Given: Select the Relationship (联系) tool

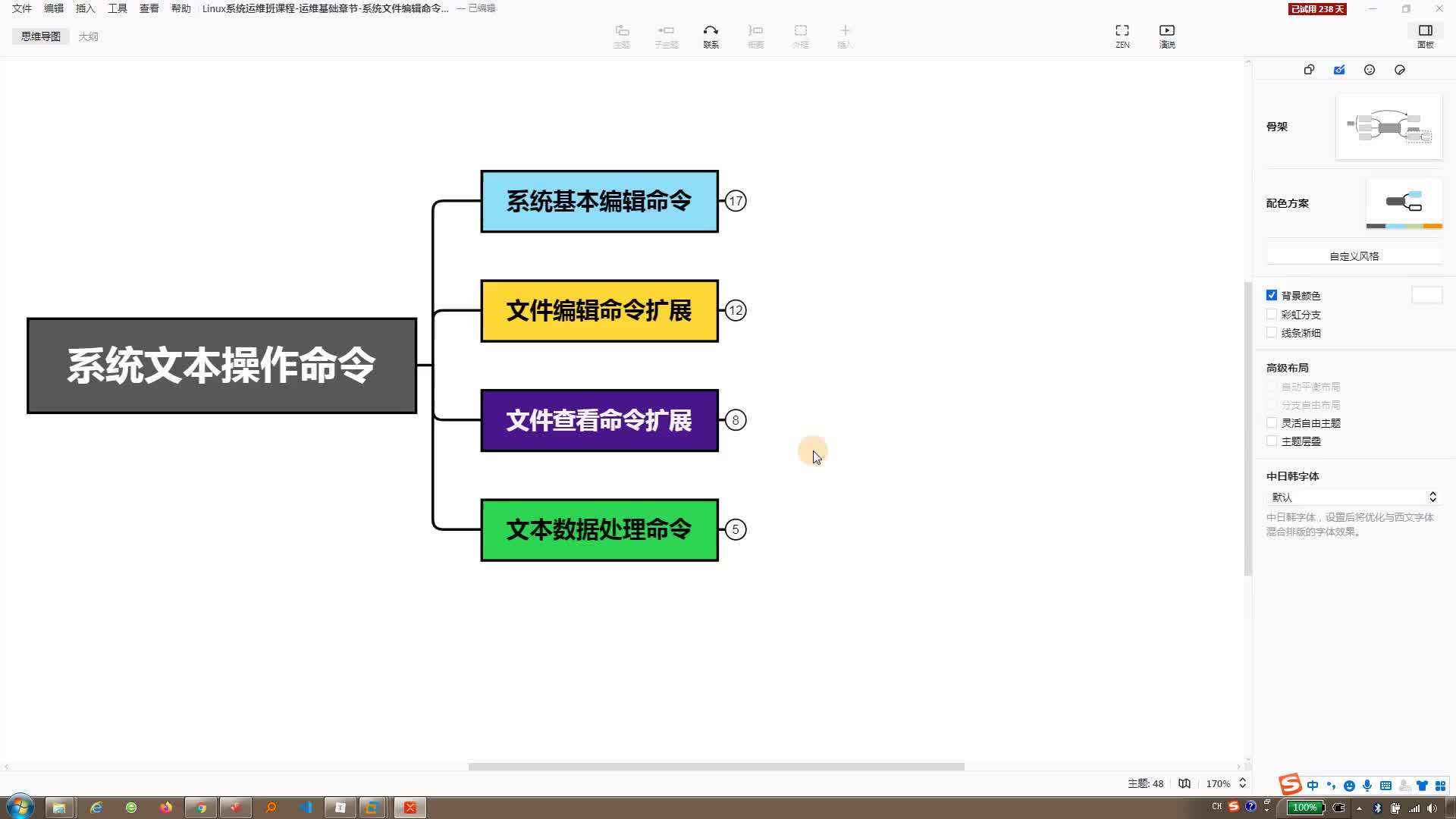Looking at the screenshot, I should point(711,36).
